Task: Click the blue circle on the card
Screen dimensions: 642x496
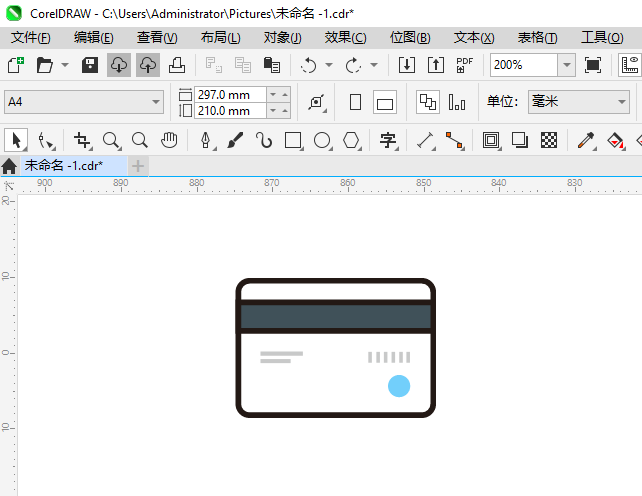Action: click(x=399, y=386)
